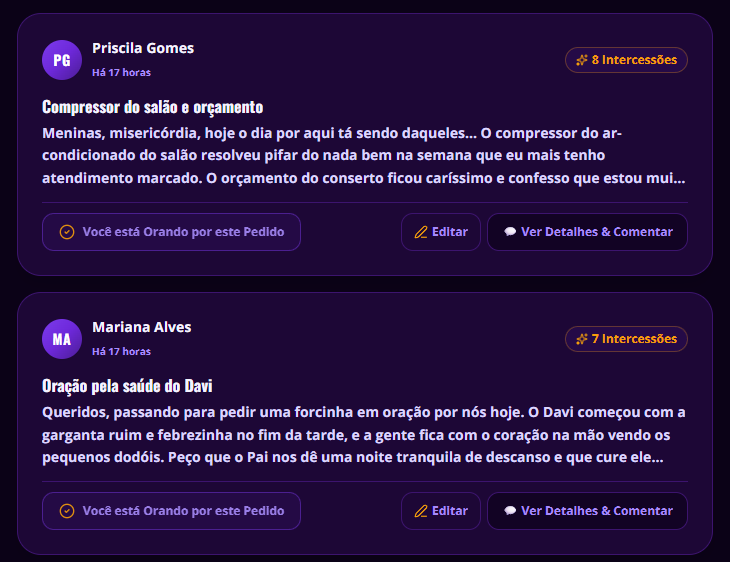
Task: Open title Compressor do salão e orçamento
Action: click(x=153, y=107)
